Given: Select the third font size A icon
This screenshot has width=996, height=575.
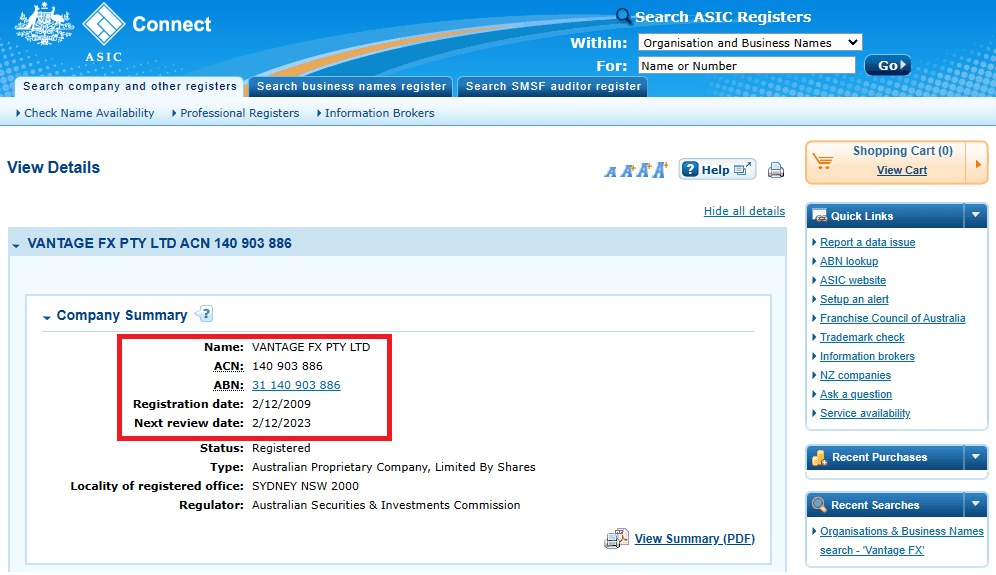Looking at the screenshot, I should [x=644, y=170].
